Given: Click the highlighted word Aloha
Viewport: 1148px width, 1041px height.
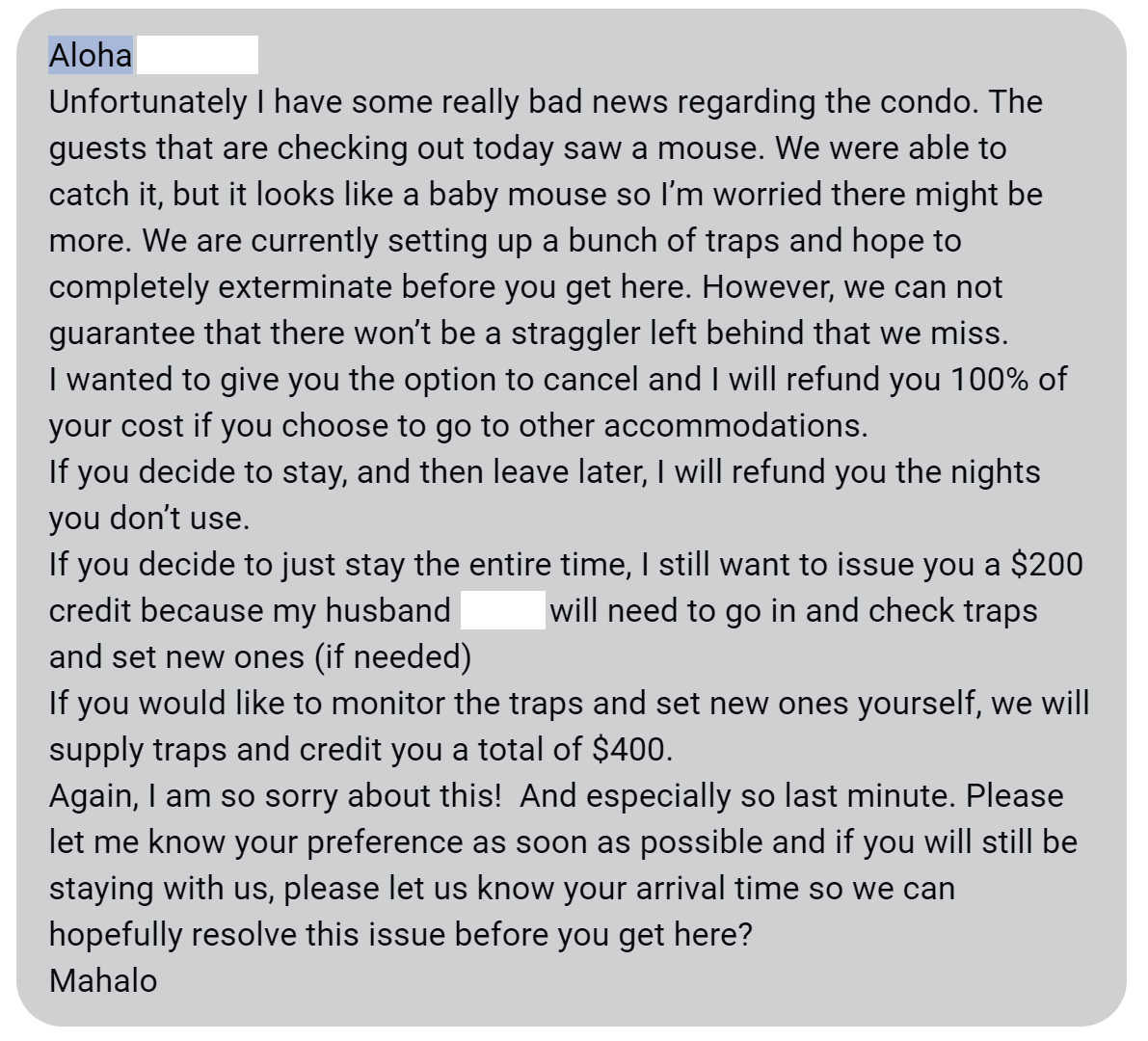Looking at the screenshot, I should [x=91, y=55].
